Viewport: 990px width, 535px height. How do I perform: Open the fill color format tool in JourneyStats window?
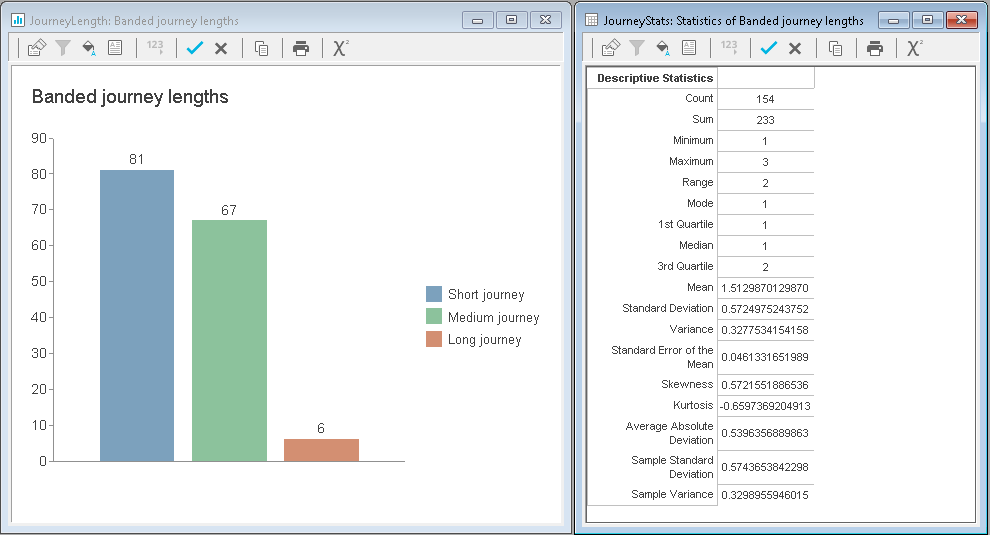(x=663, y=48)
